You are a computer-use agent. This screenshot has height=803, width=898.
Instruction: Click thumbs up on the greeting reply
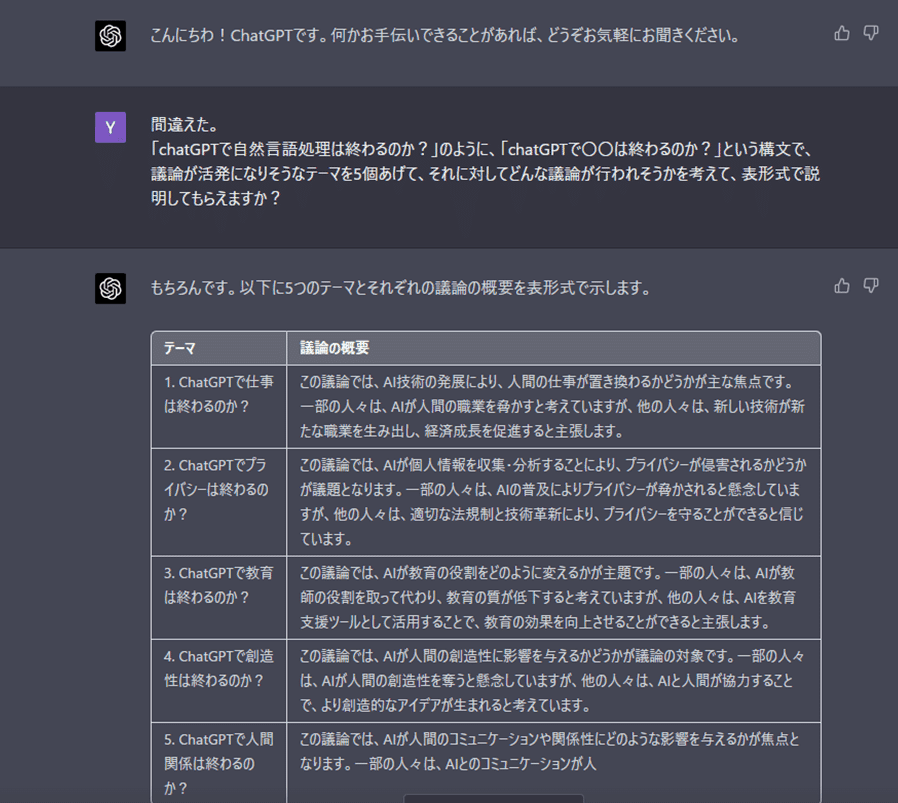[x=841, y=34]
